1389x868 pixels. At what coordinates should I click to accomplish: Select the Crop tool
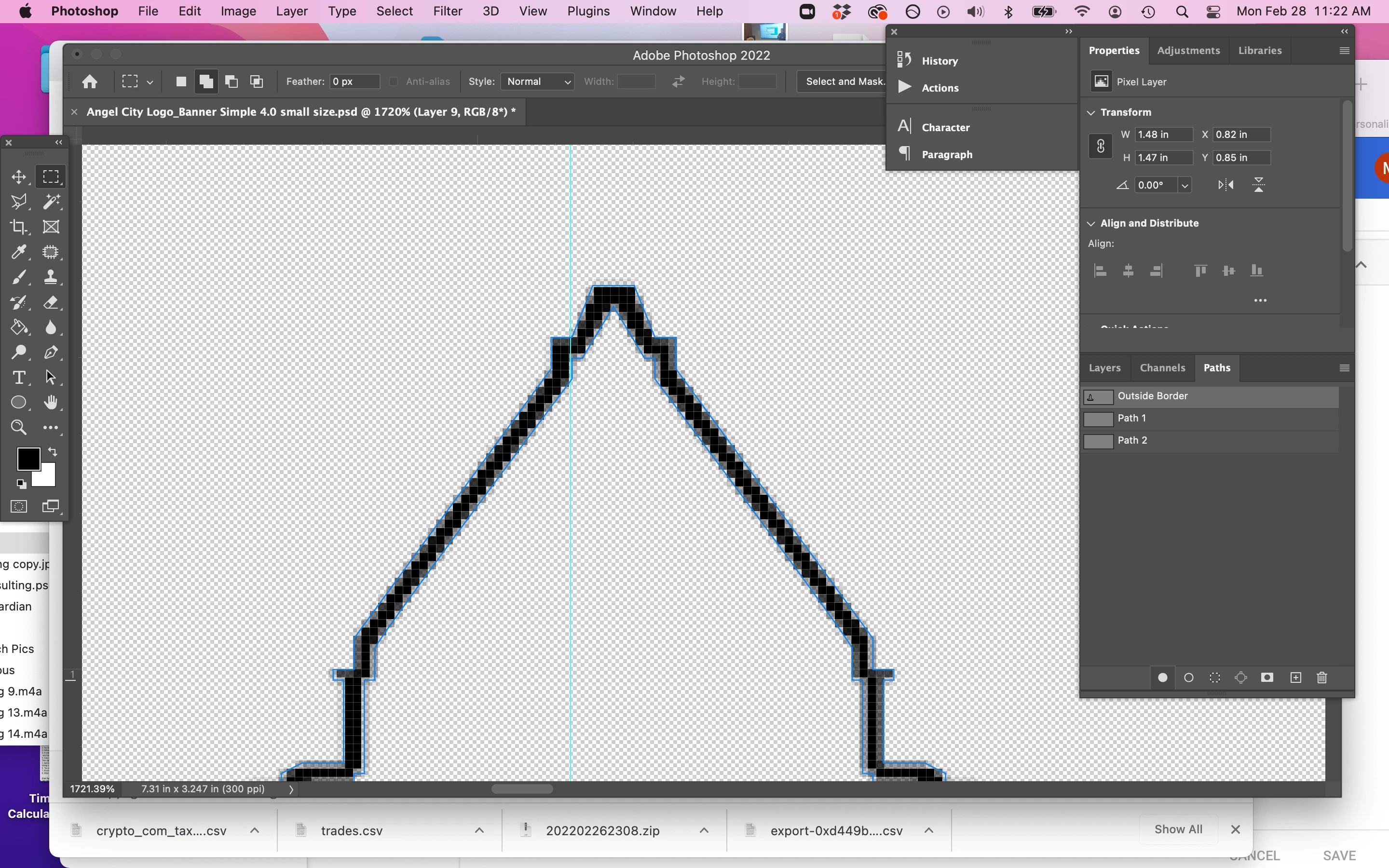click(19, 227)
